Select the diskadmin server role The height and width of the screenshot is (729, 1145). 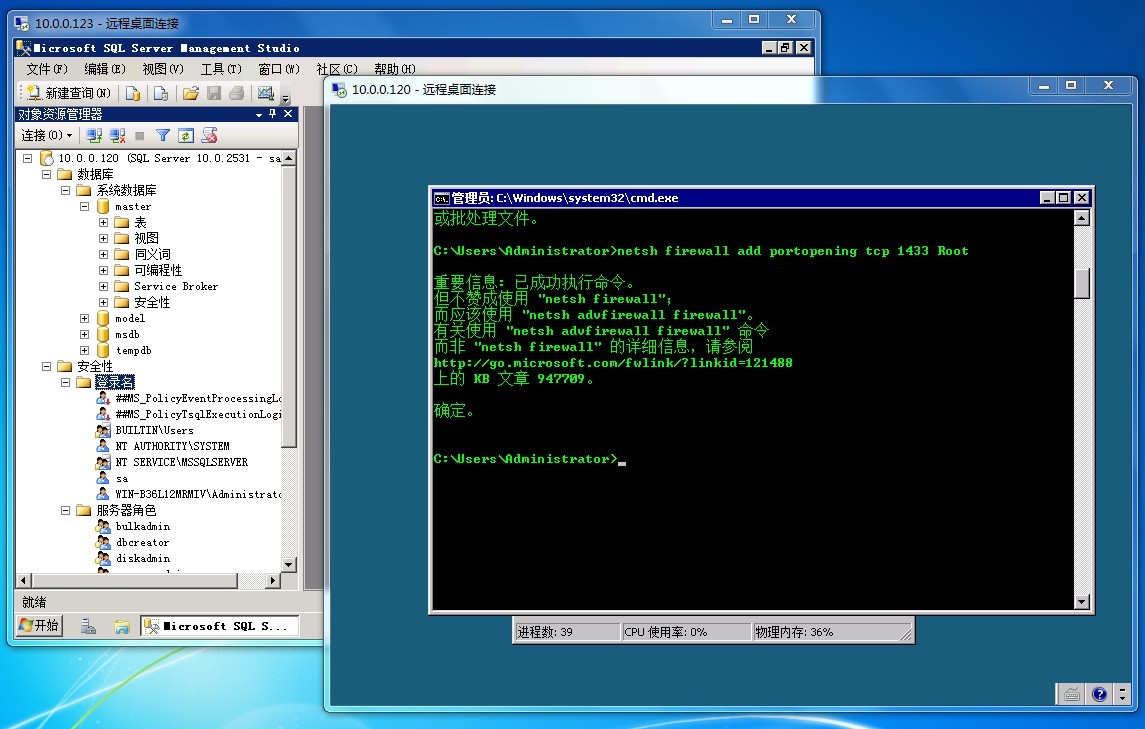[x=142, y=559]
